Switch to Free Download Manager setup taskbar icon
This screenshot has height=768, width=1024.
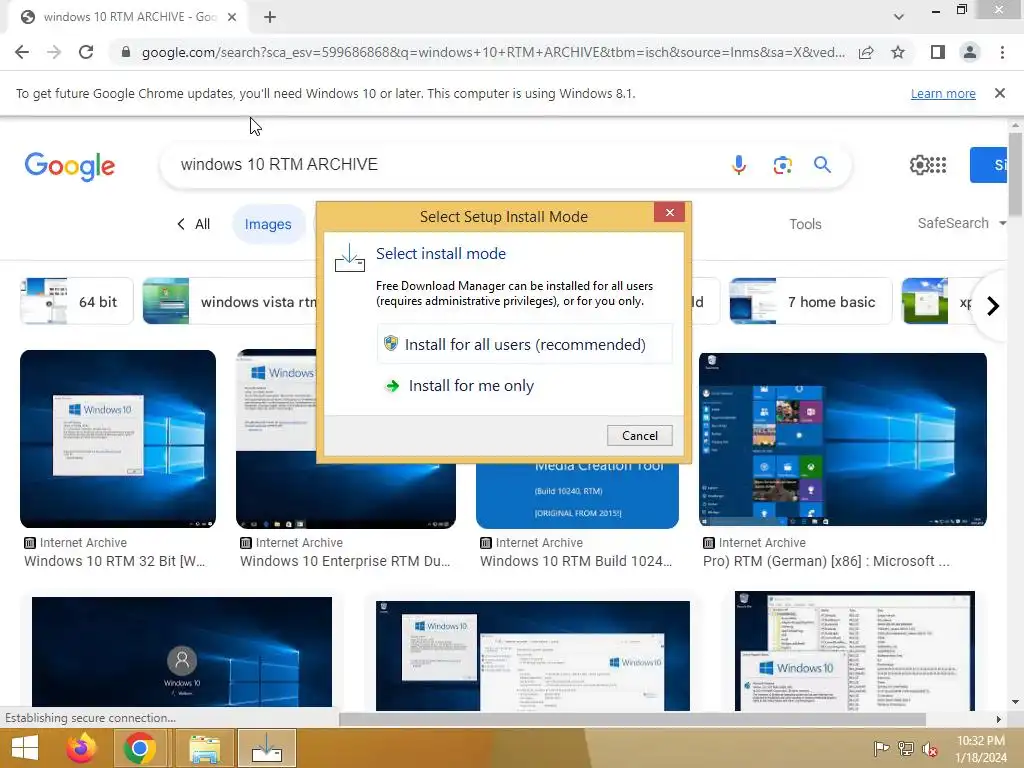point(266,748)
